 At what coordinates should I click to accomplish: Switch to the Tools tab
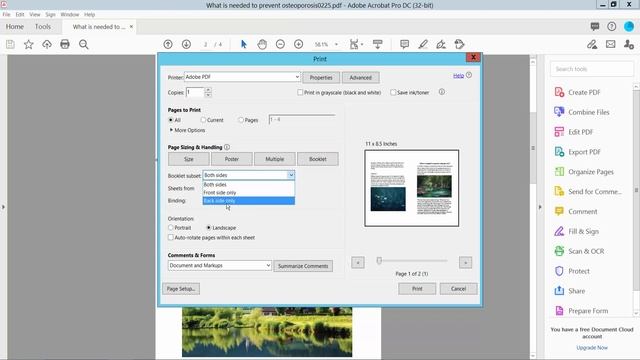pyautogui.click(x=43, y=27)
